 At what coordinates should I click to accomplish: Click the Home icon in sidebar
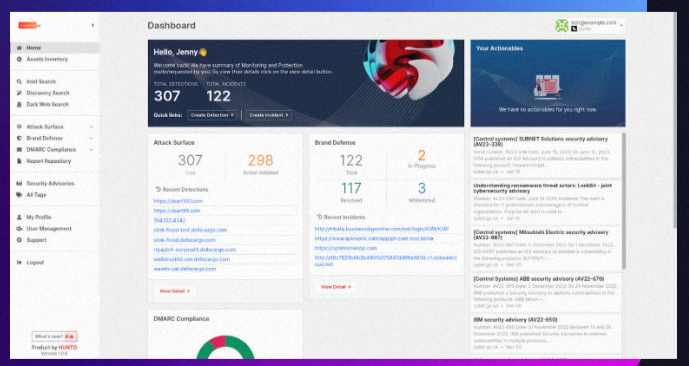19,48
